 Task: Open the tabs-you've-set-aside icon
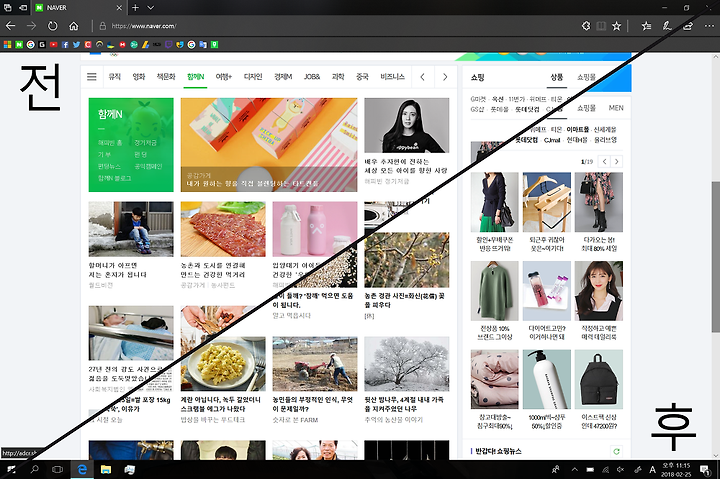(8, 7)
